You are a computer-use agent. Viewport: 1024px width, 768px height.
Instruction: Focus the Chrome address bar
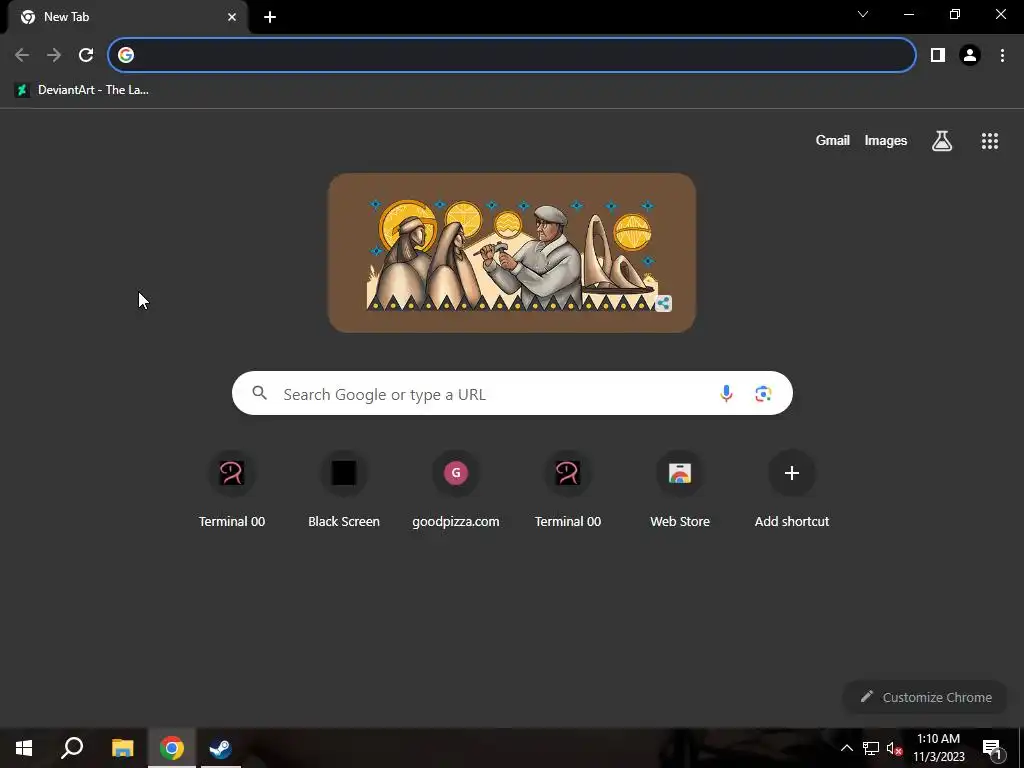pos(512,55)
